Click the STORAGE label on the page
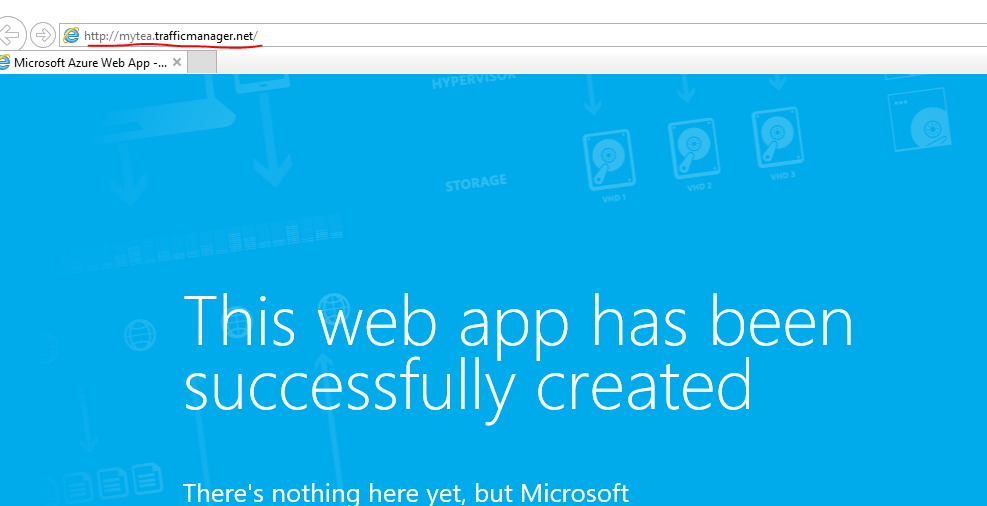The image size is (987, 506). [476, 183]
